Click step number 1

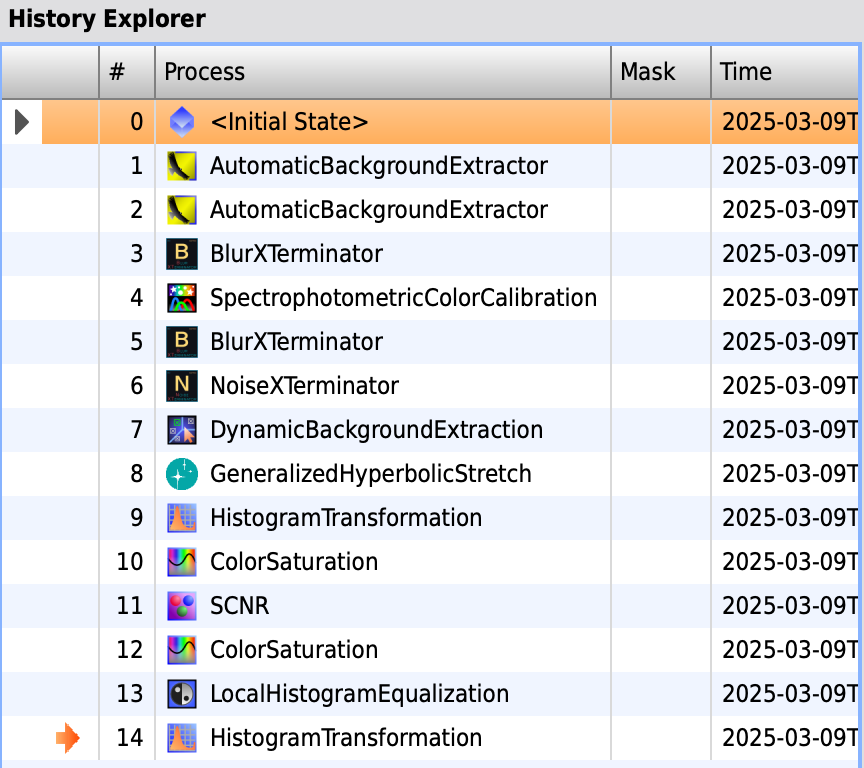pos(137,166)
